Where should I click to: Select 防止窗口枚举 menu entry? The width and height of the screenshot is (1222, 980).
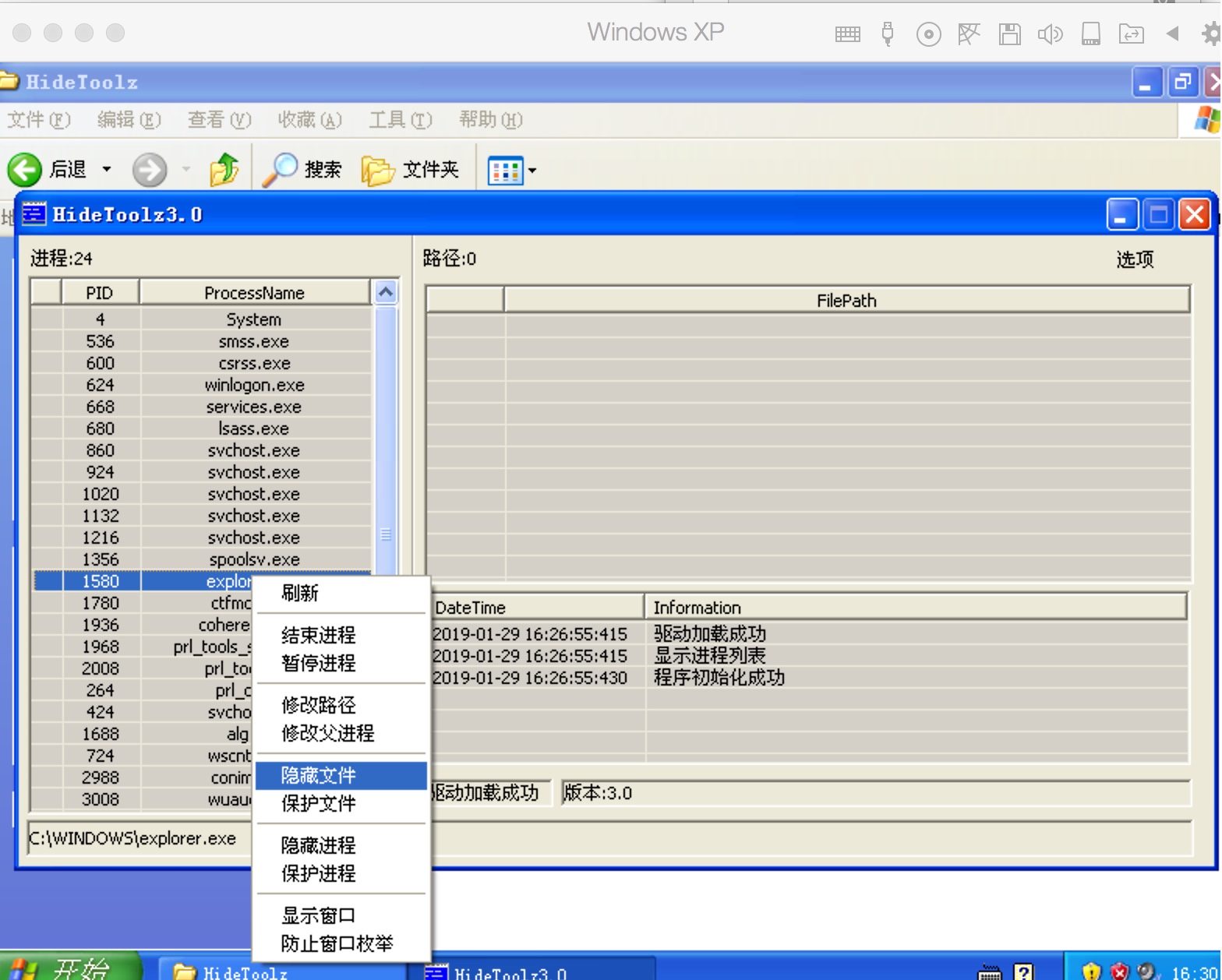341,943
